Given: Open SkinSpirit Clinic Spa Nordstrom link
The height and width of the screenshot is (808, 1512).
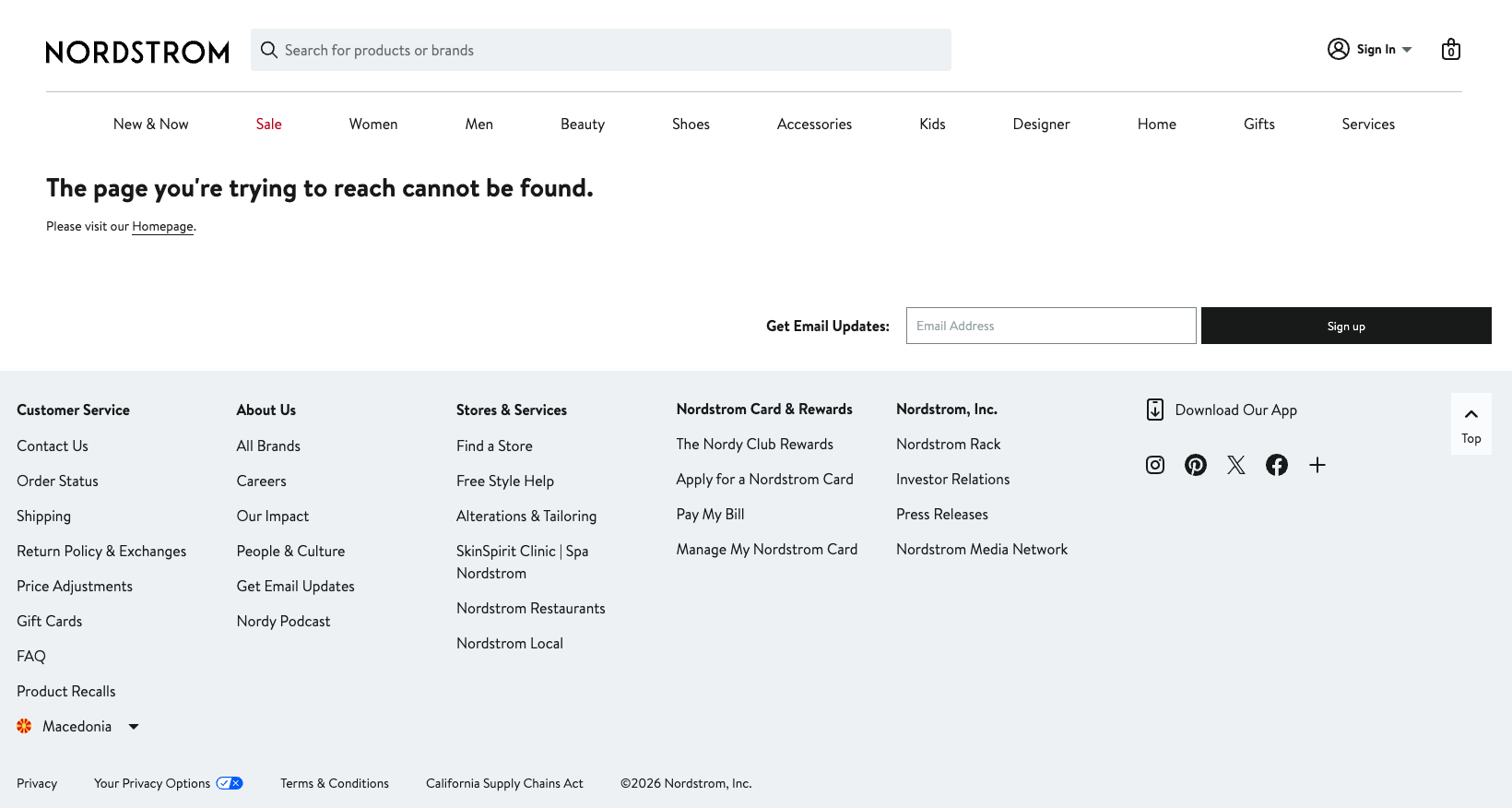Looking at the screenshot, I should (522, 562).
